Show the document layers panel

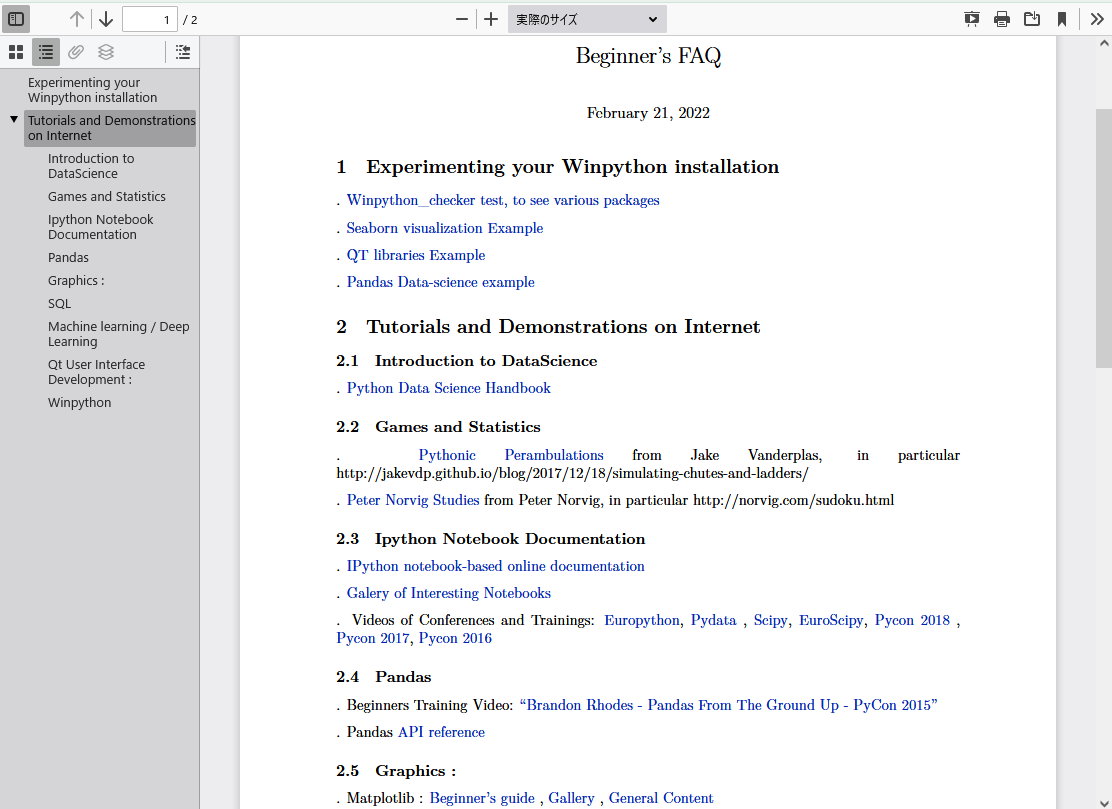(x=106, y=52)
